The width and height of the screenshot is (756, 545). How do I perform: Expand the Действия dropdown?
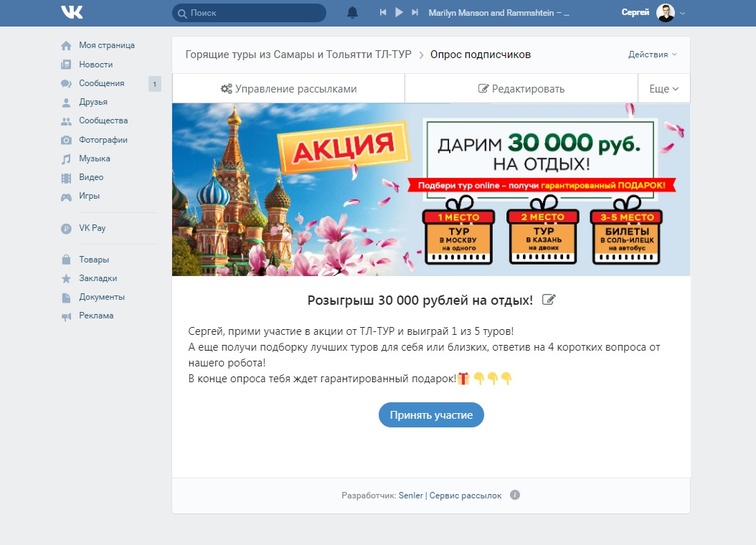coord(652,54)
